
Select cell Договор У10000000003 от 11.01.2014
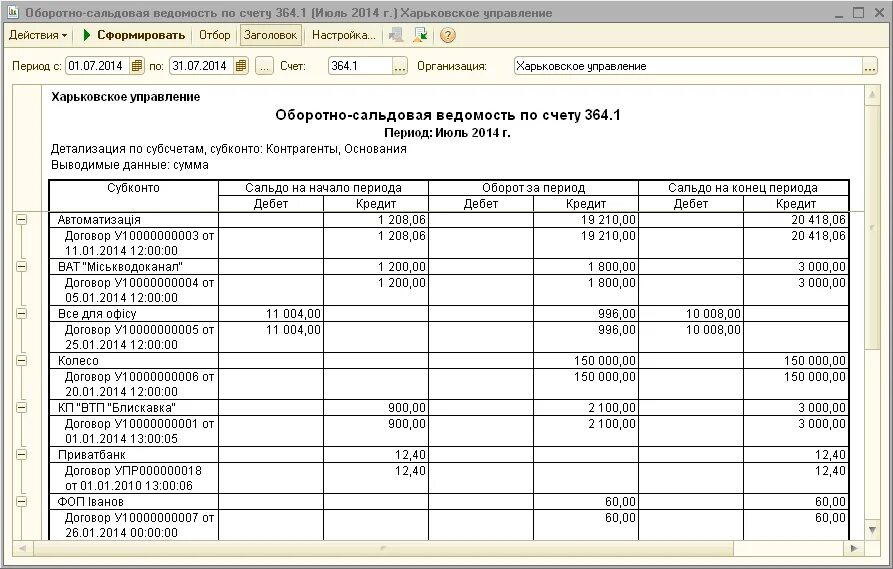tap(134, 243)
